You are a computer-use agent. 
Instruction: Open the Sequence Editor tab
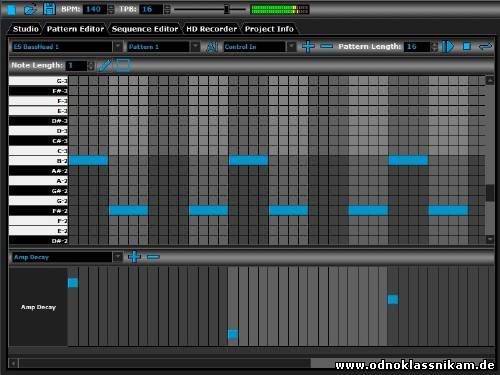pos(145,29)
